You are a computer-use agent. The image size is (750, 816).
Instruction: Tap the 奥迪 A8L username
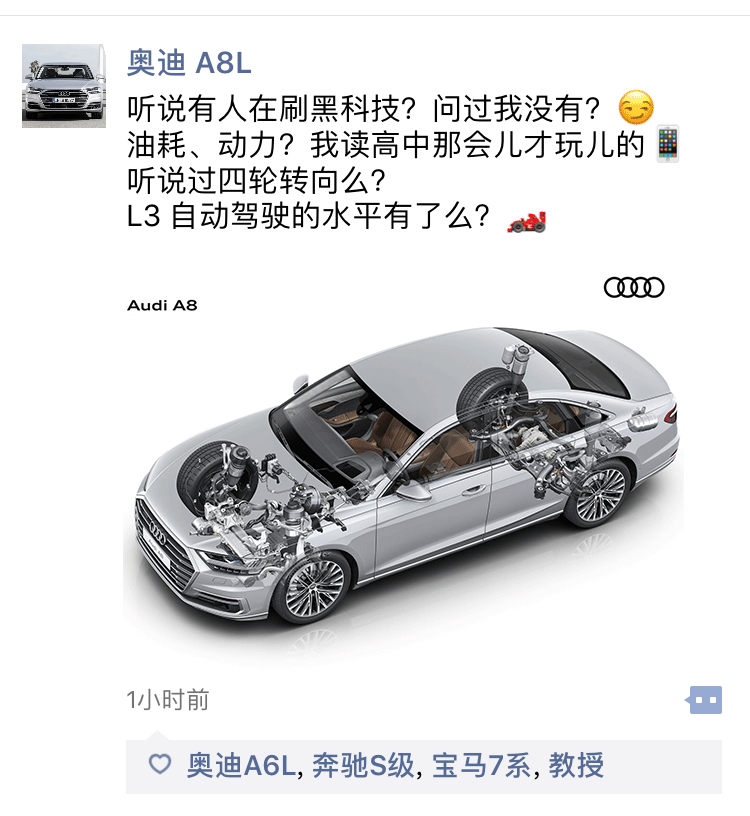(189, 63)
